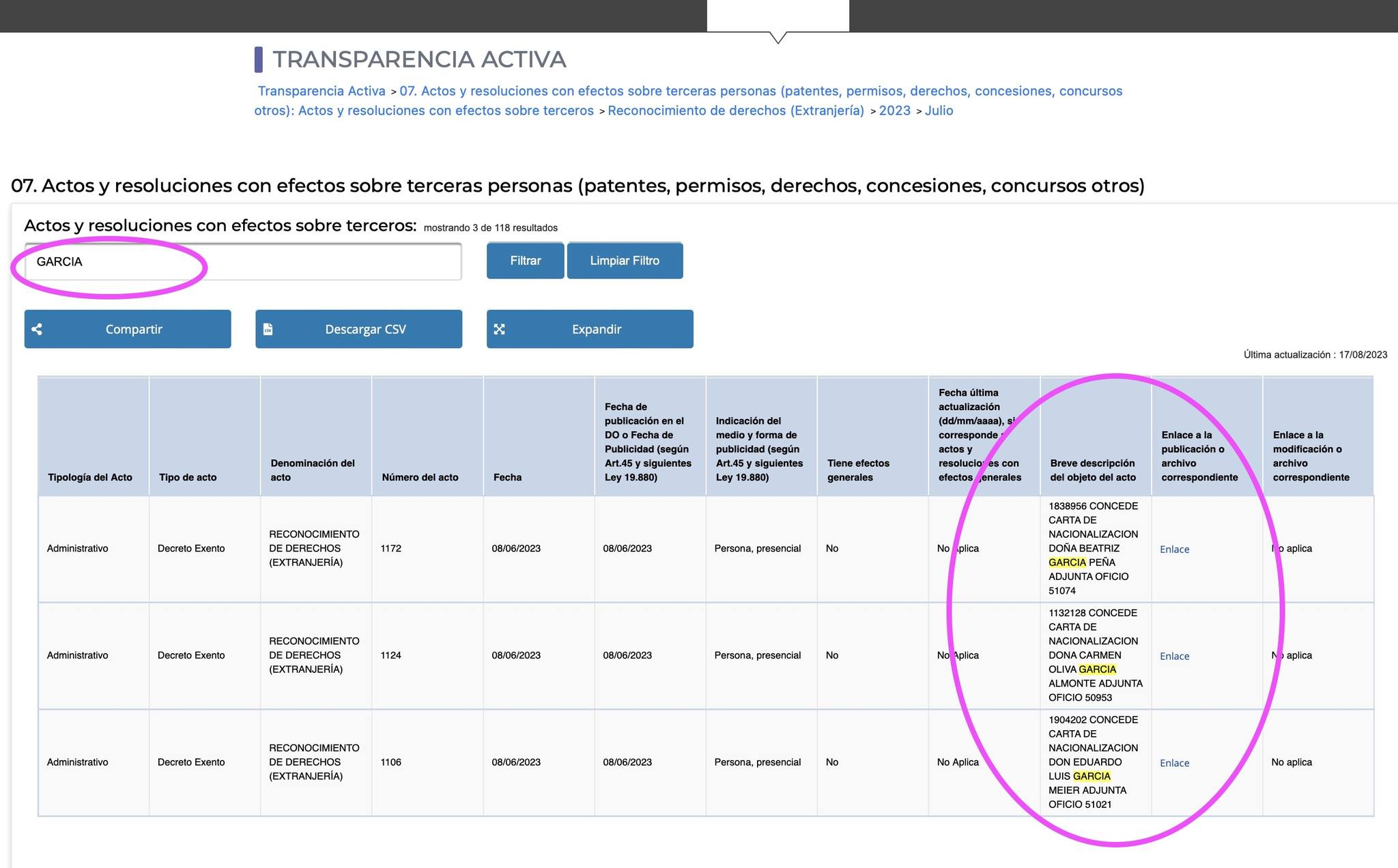This screenshot has height=868, width=1398.
Task: Open Reconocimiento de derechos (Extranjería) breadcrumb
Action: coord(736,111)
